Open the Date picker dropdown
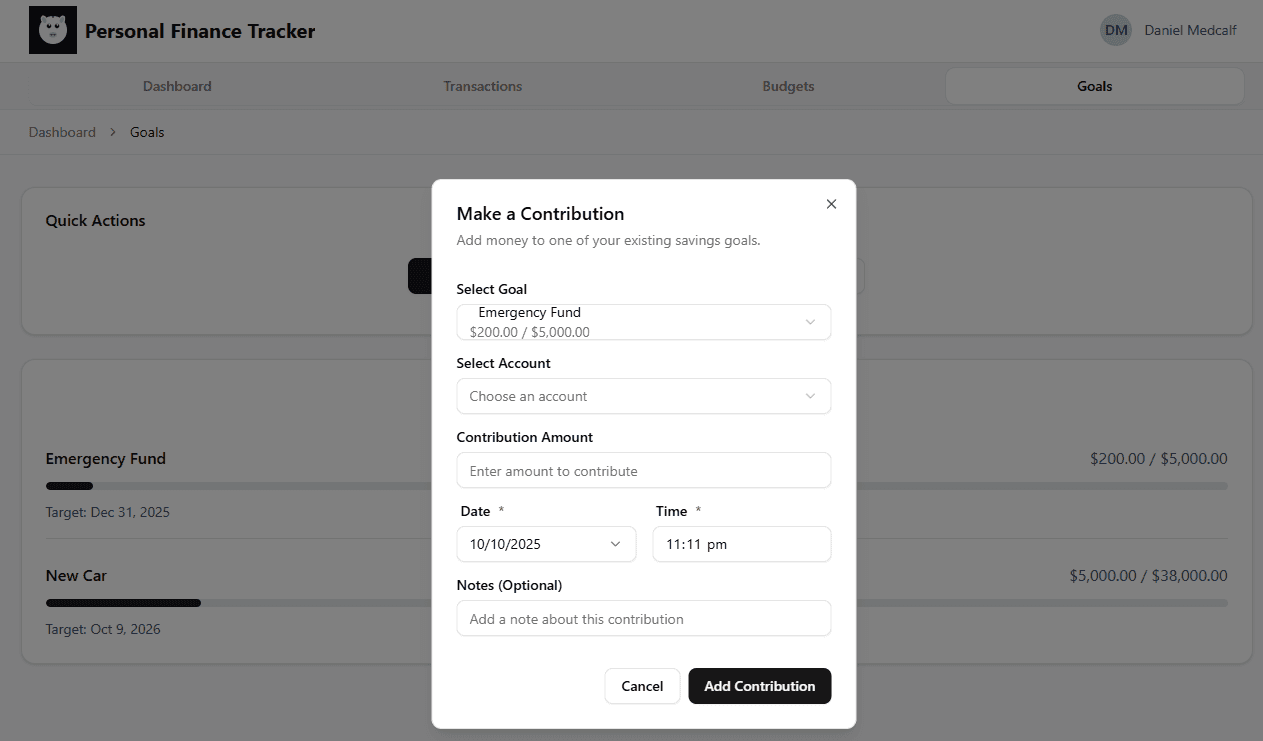Screen dimensions: 1263x741 (546, 544)
